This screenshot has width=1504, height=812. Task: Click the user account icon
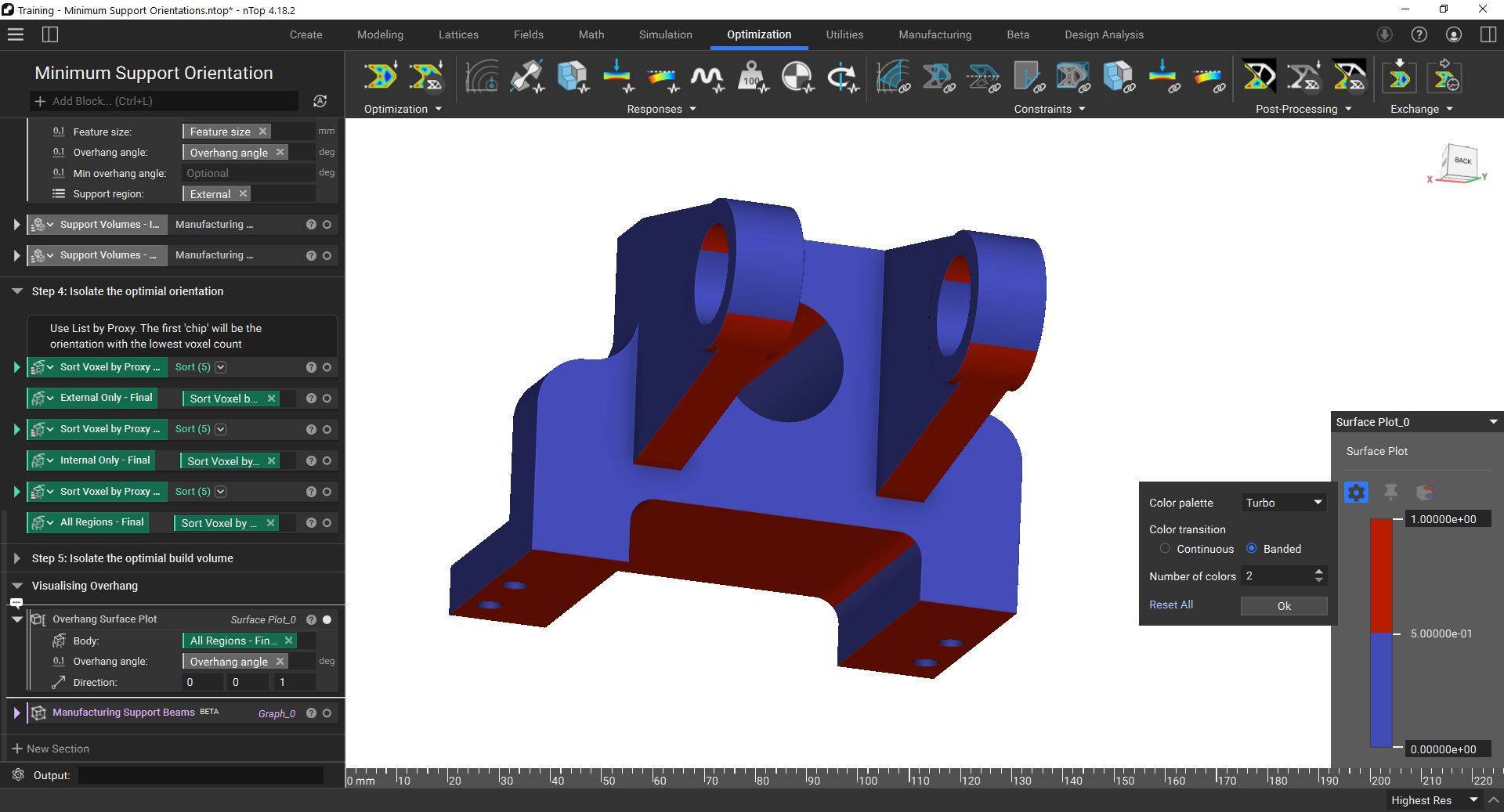[1453, 34]
